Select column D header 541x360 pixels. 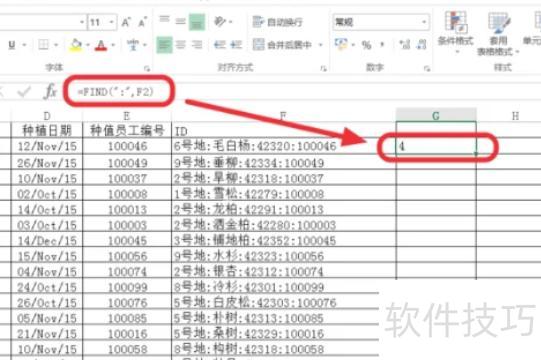pos(47,116)
